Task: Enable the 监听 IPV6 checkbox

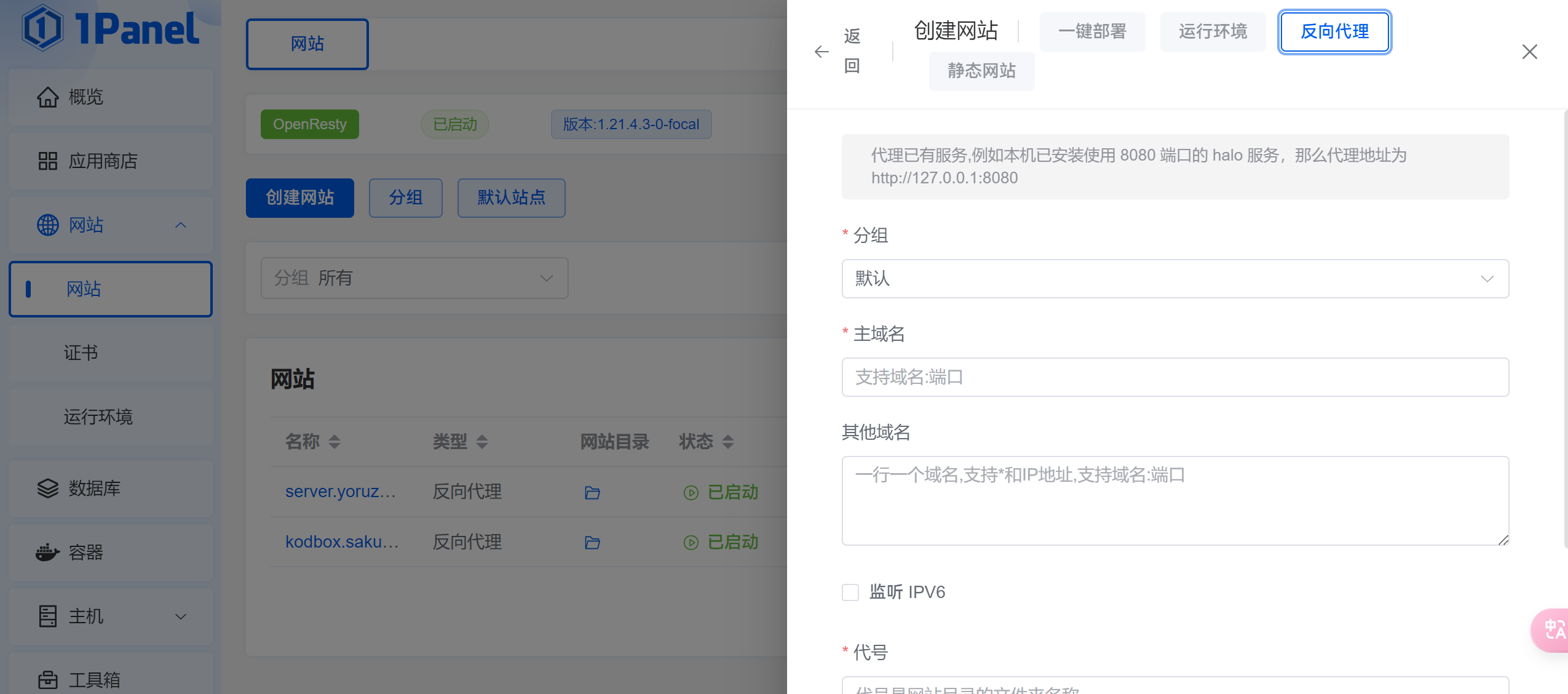Action: point(850,592)
